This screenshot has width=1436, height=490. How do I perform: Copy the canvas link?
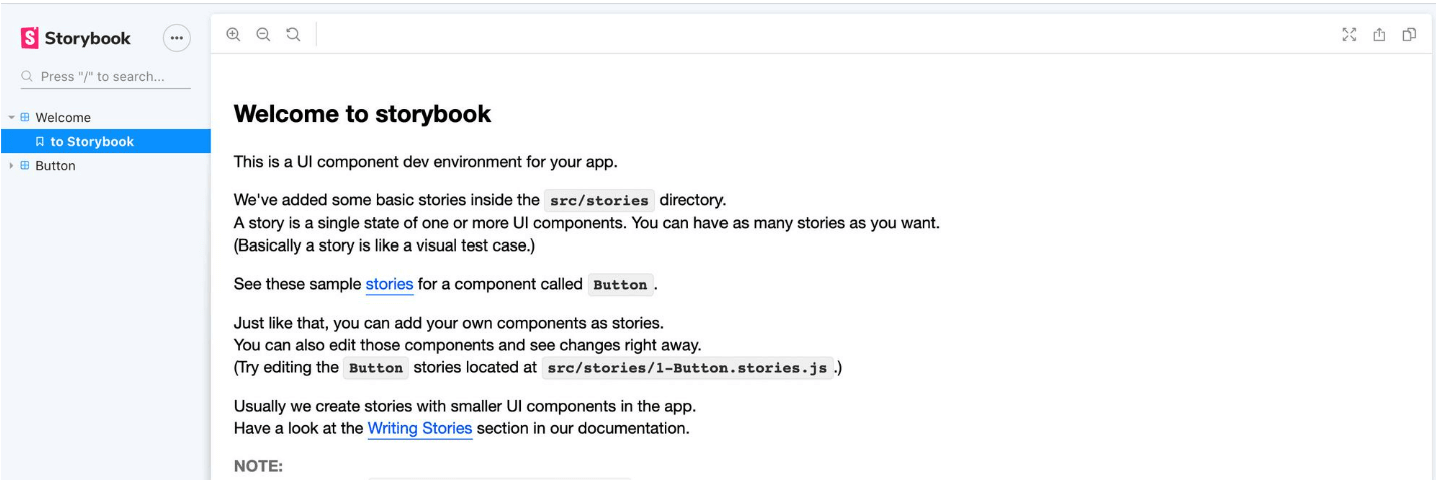pos(1409,35)
